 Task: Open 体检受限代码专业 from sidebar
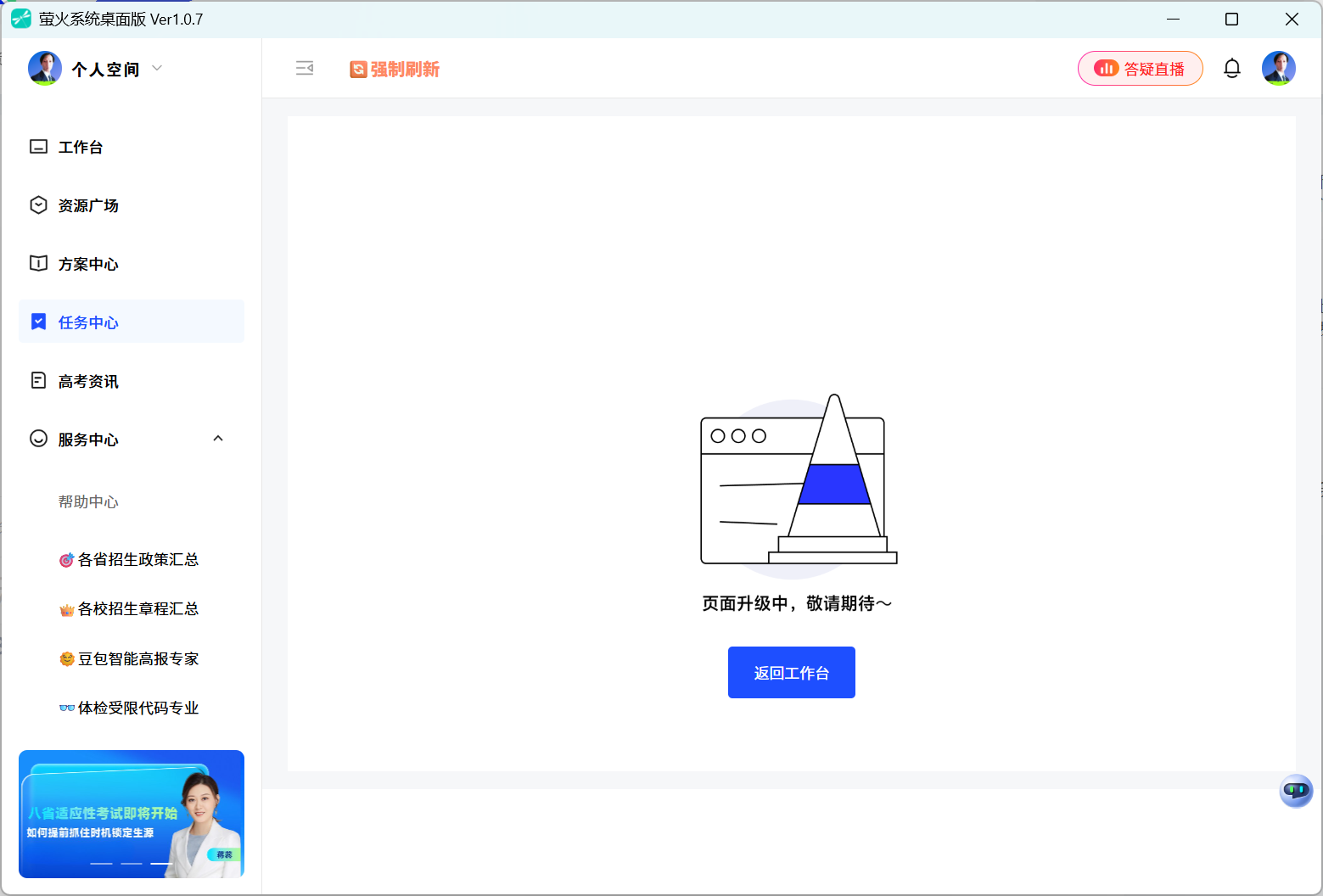pyautogui.click(x=137, y=708)
